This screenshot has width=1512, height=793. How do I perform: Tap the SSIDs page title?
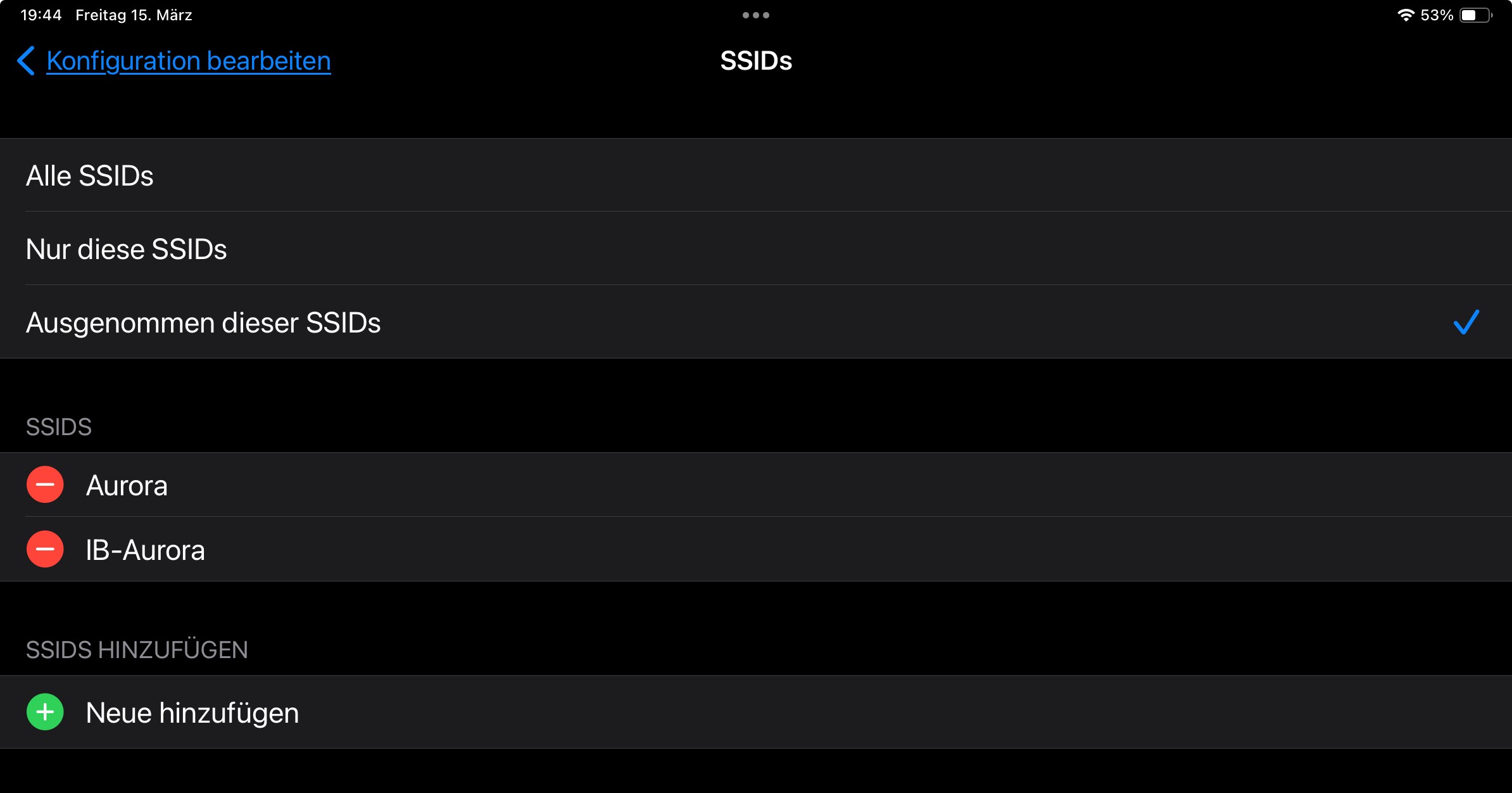(756, 61)
